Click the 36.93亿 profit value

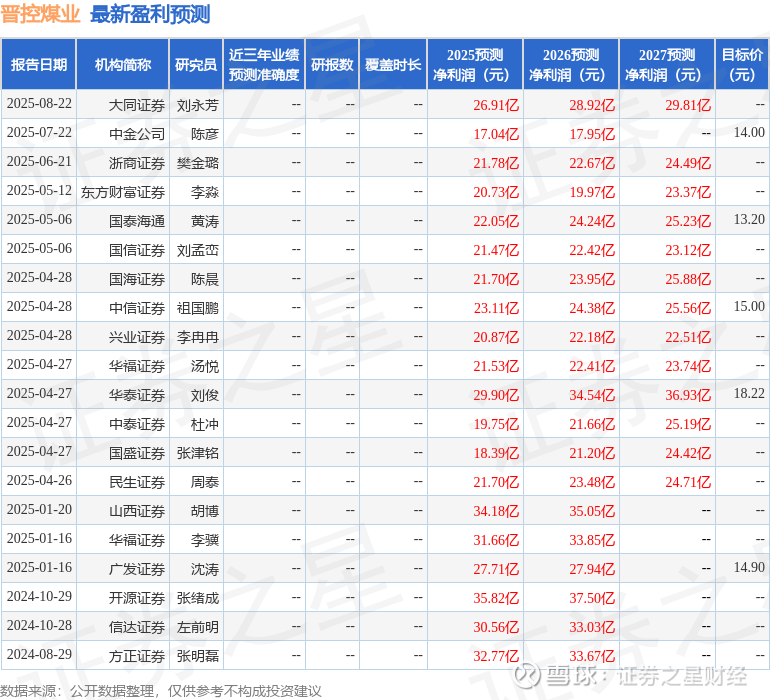688,395
